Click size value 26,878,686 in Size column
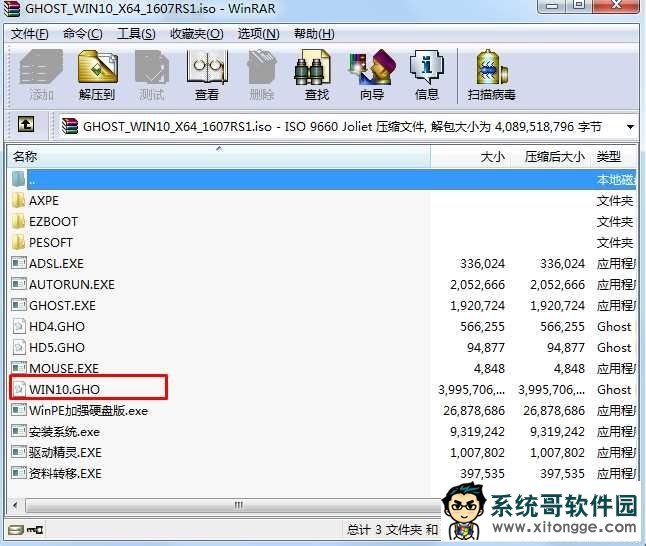This screenshot has width=646, height=546. pos(474,410)
